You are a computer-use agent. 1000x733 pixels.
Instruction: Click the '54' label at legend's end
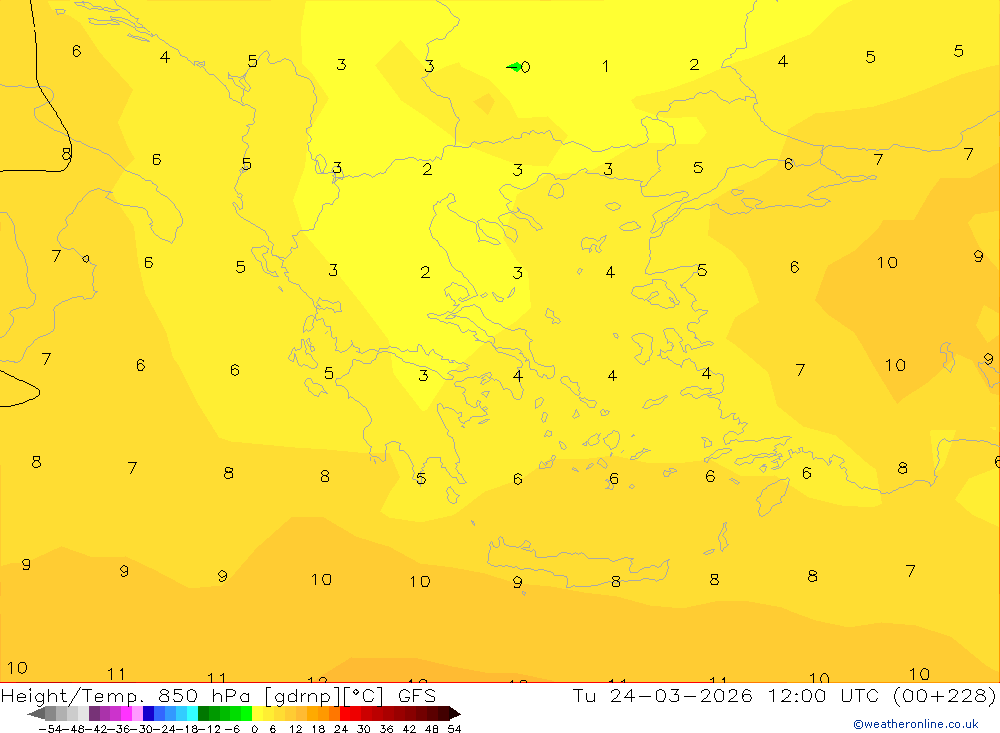454,729
